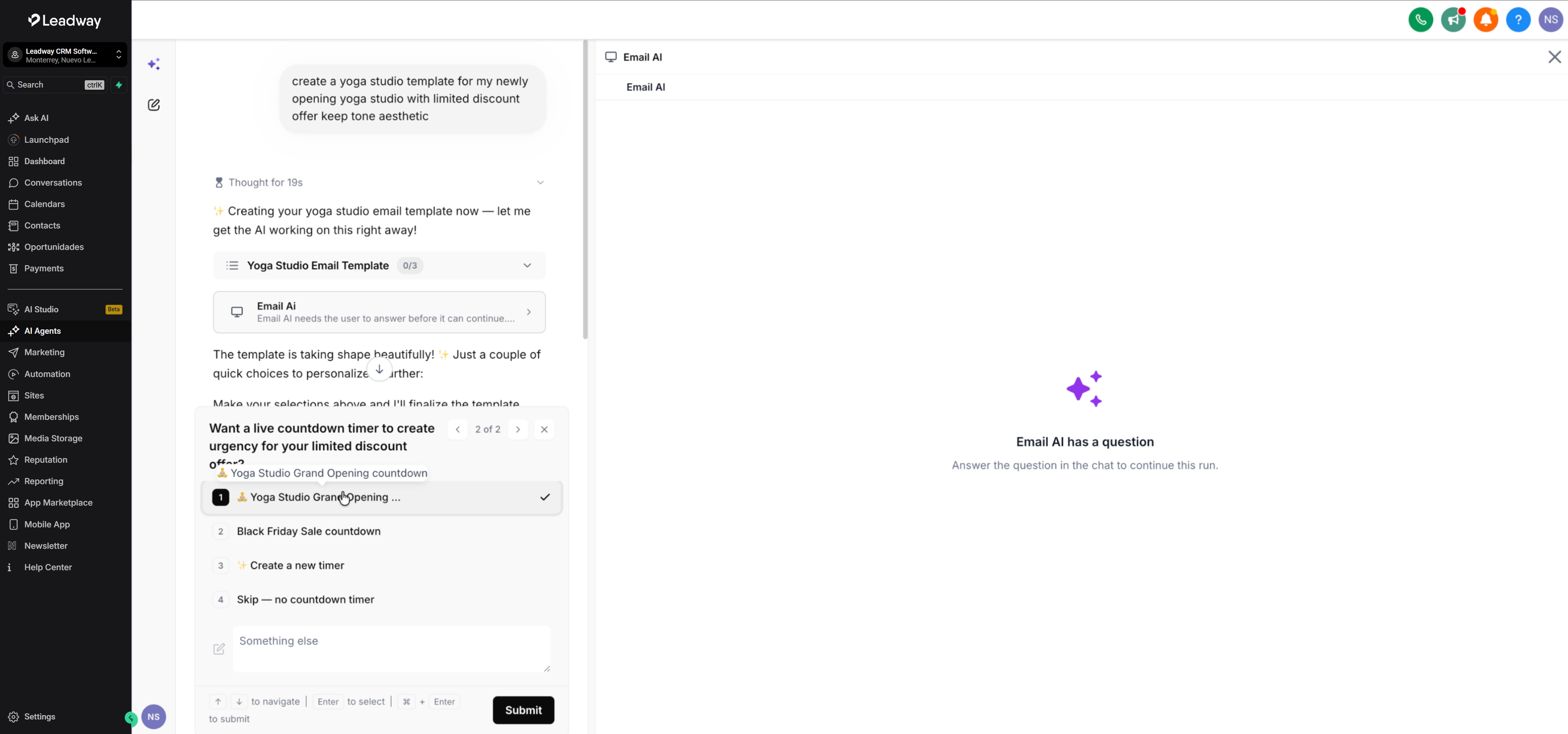1568x734 pixels.
Task: Choose Skip — no countdown timer
Action: [382, 599]
